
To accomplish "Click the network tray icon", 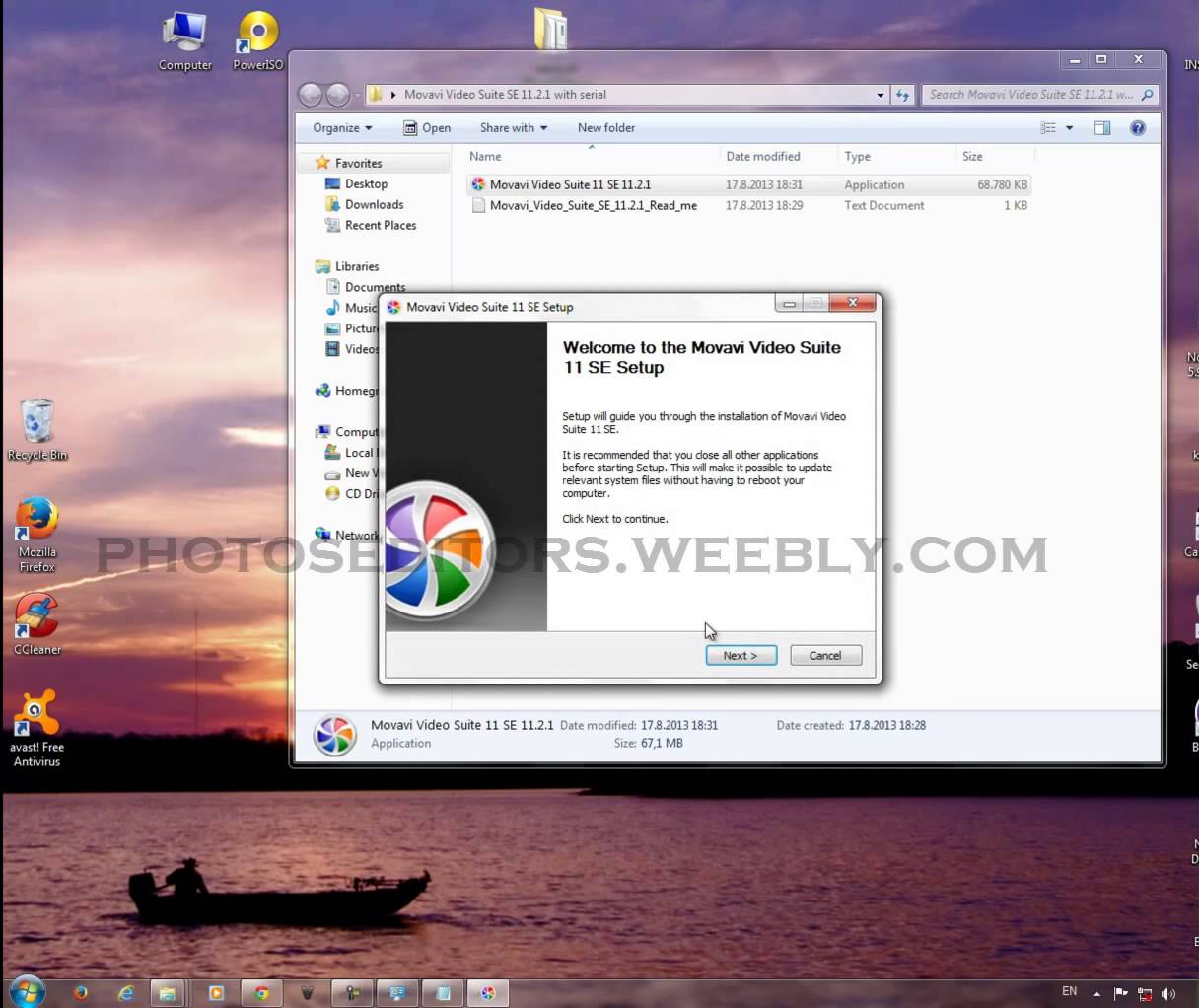I will point(1145,993).
